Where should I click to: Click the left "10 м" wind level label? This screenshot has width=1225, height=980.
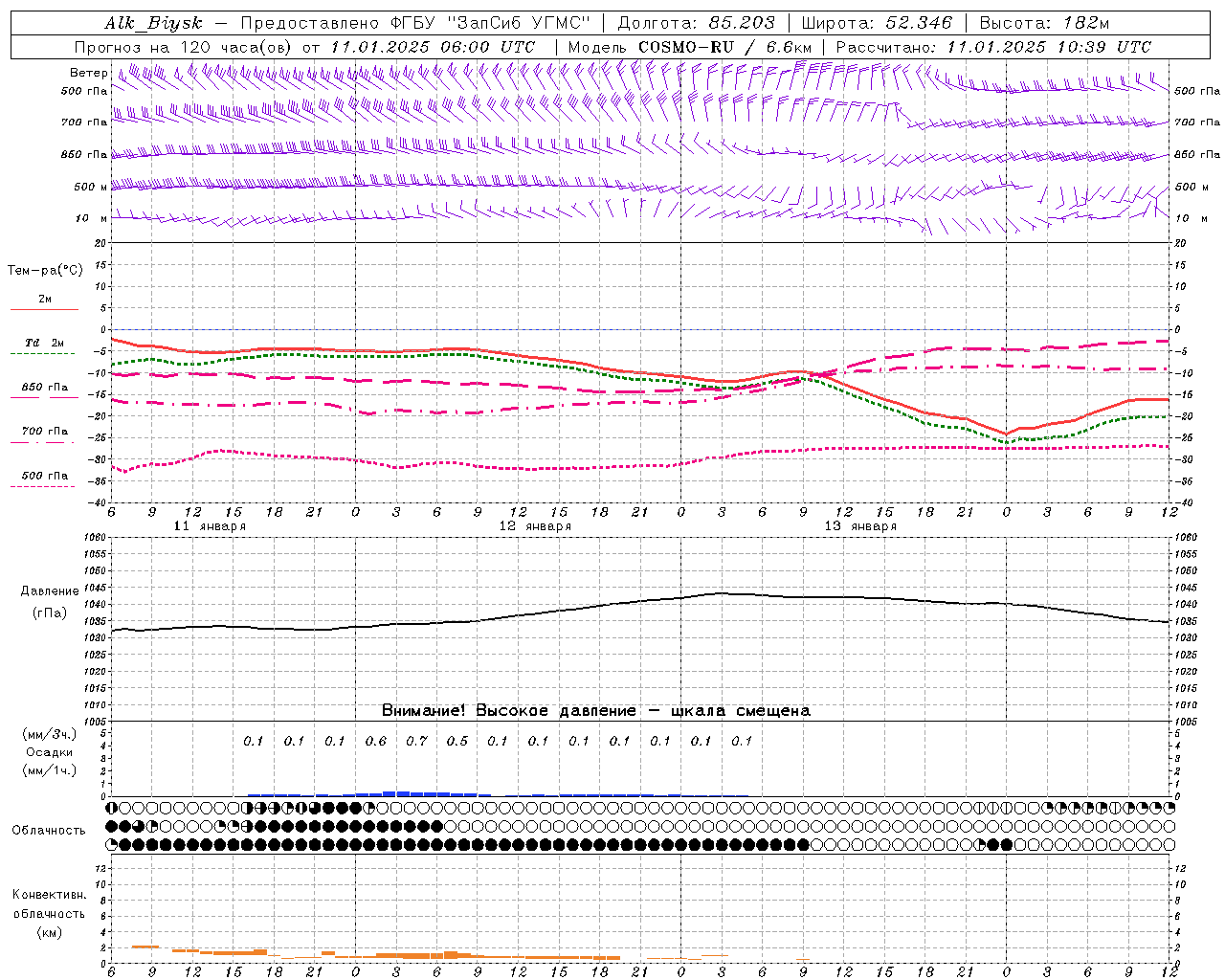coord(92,218)
